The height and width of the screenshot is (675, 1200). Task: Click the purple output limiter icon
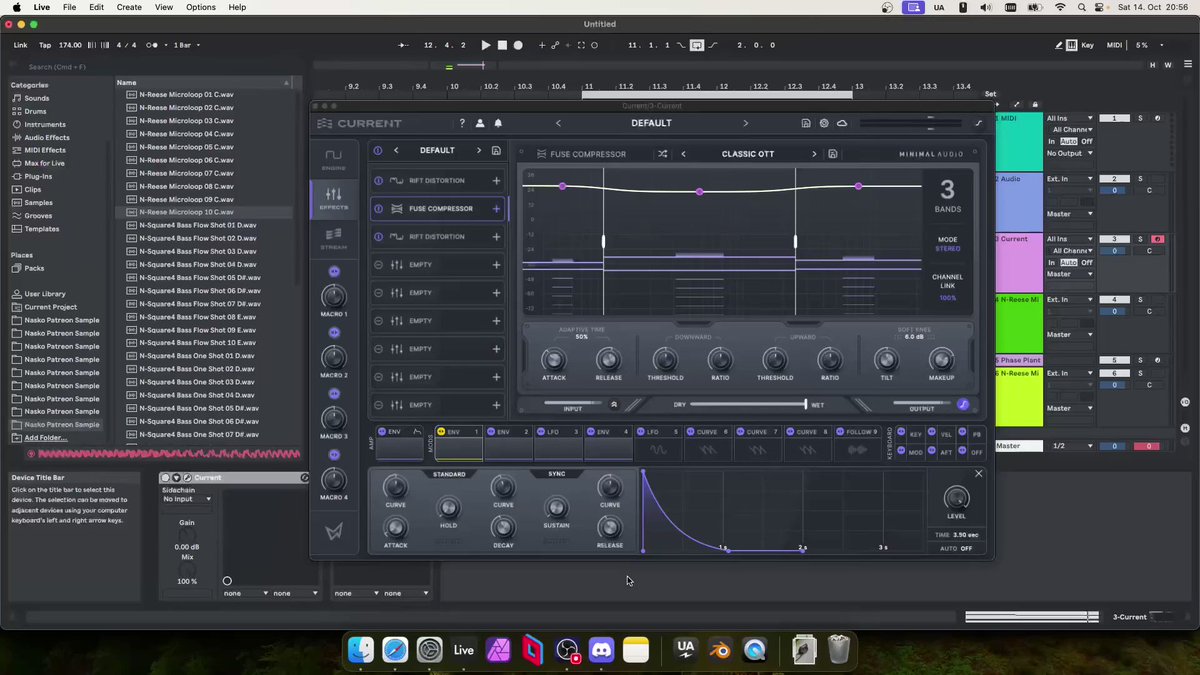963,405
